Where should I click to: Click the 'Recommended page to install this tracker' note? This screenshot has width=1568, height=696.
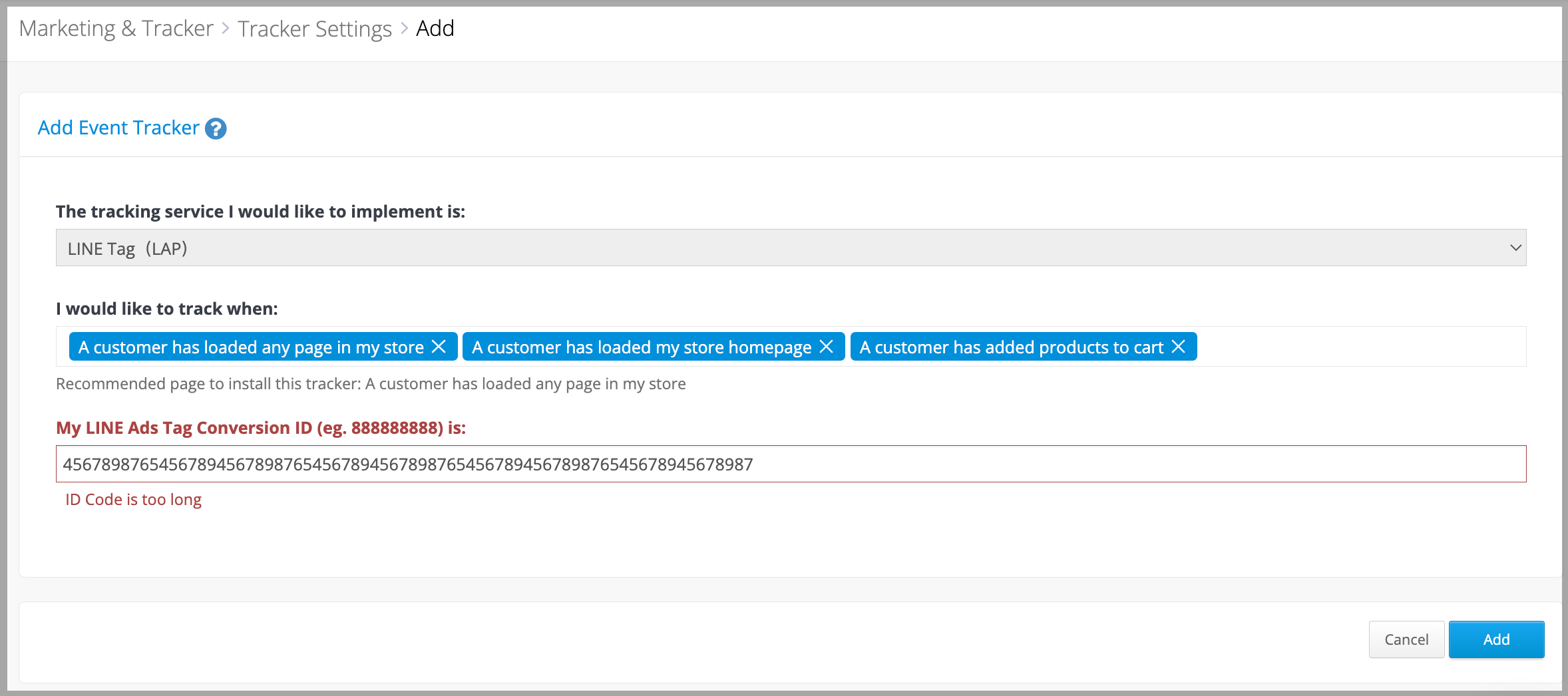click(371, 384)
